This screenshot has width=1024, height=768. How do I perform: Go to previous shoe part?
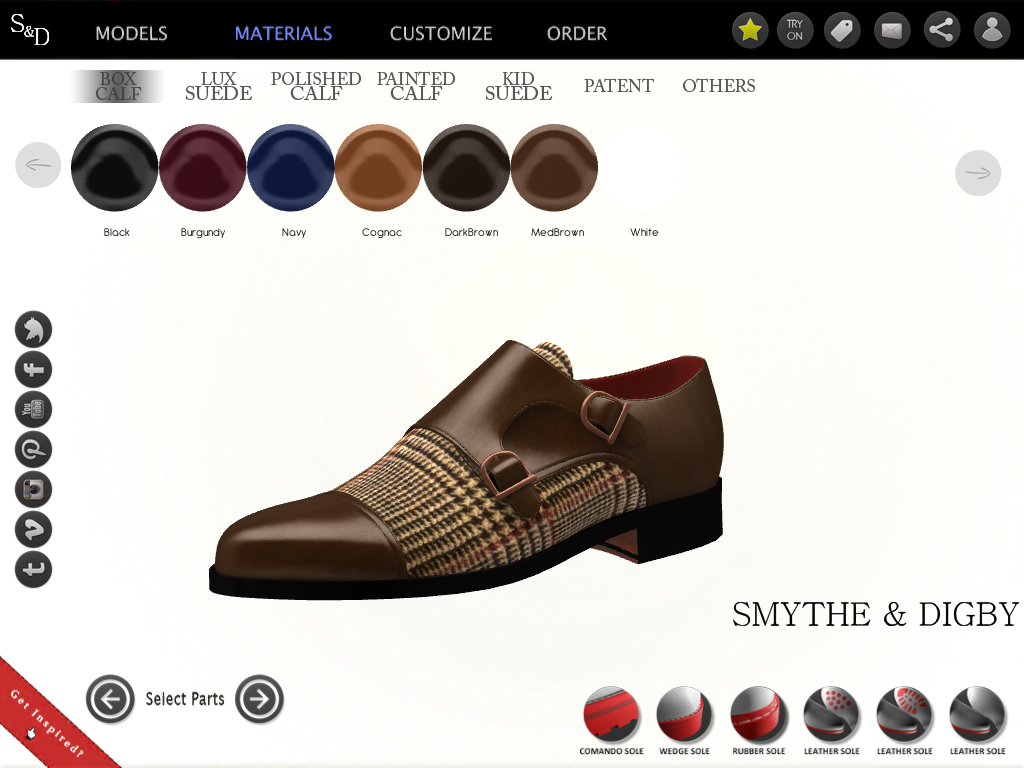[x=110, y=699]
